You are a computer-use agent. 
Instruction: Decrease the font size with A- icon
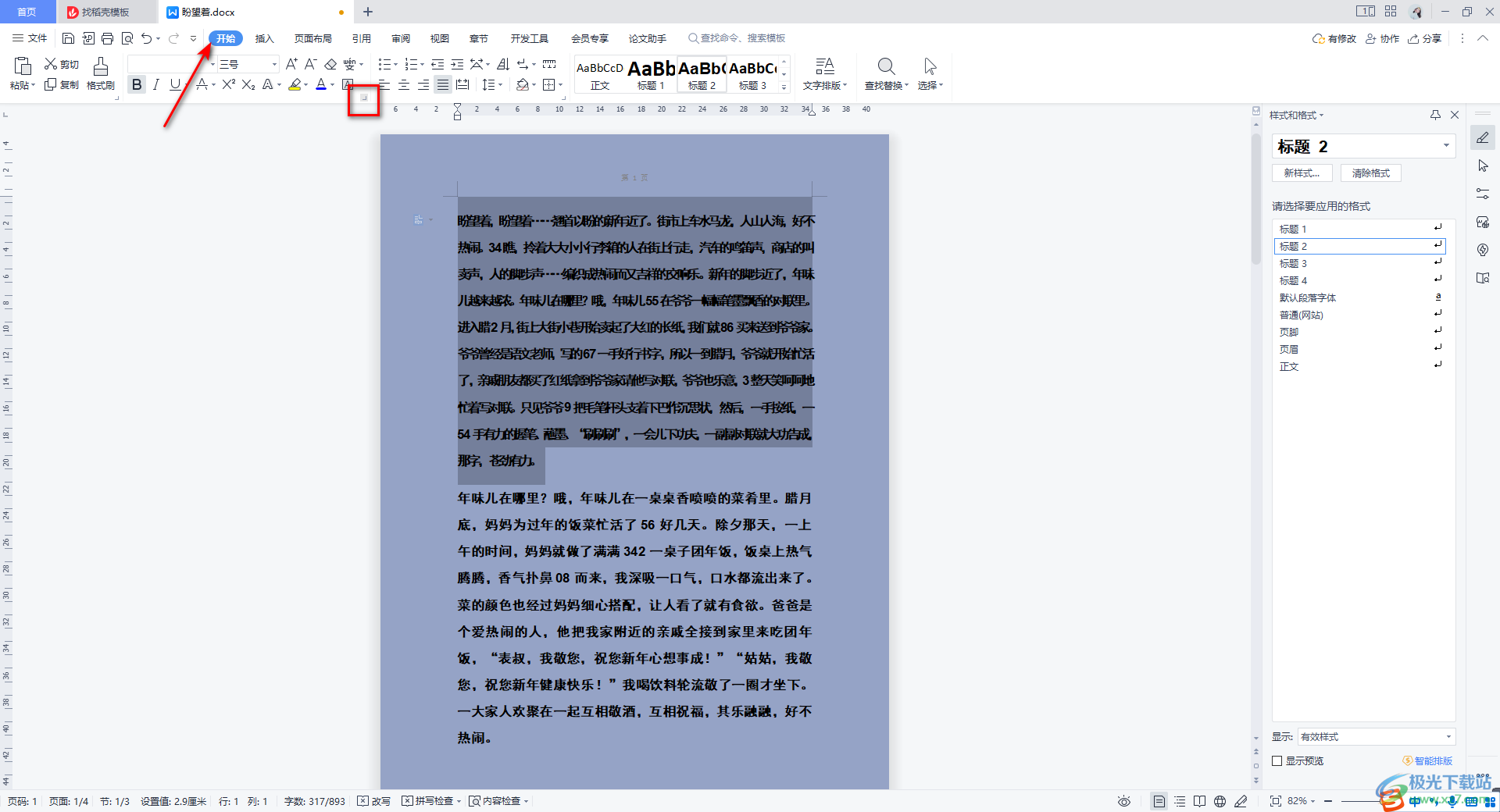310,64
